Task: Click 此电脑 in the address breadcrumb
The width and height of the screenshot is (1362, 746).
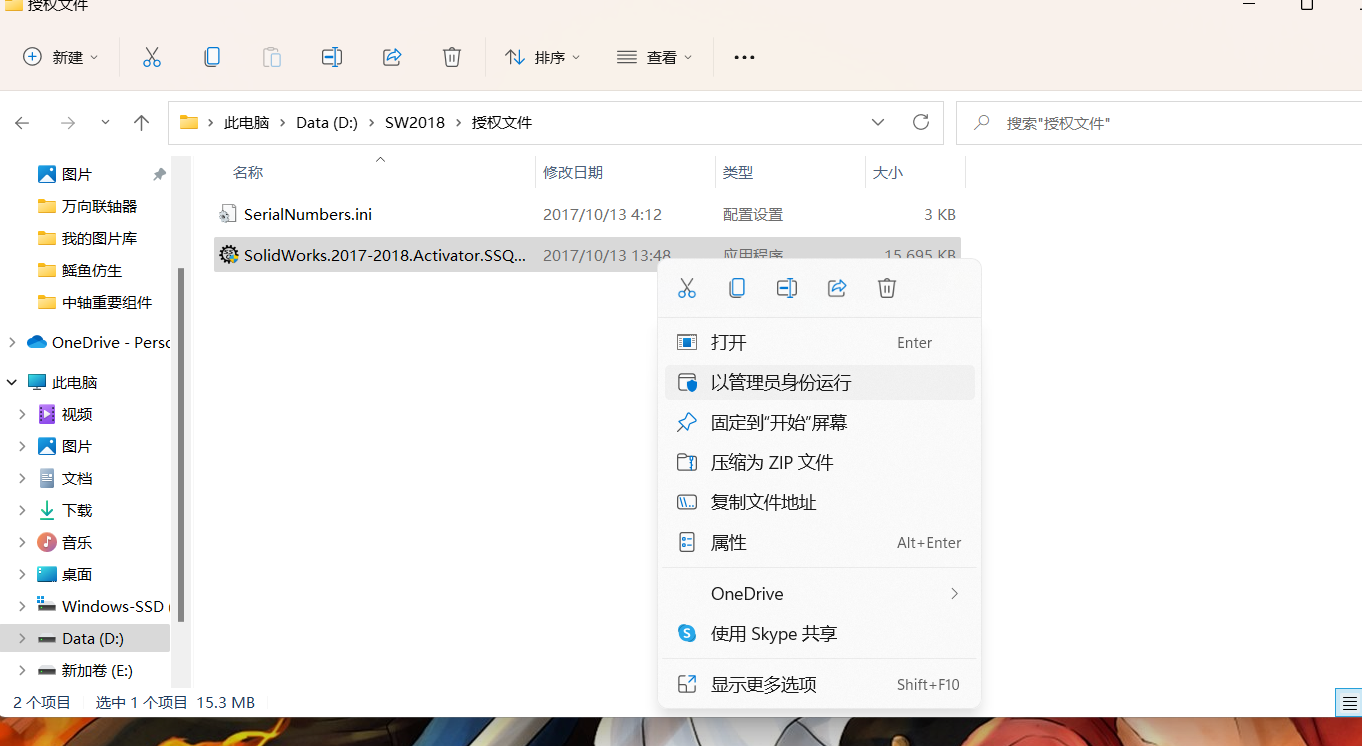Action: (246, 123)
